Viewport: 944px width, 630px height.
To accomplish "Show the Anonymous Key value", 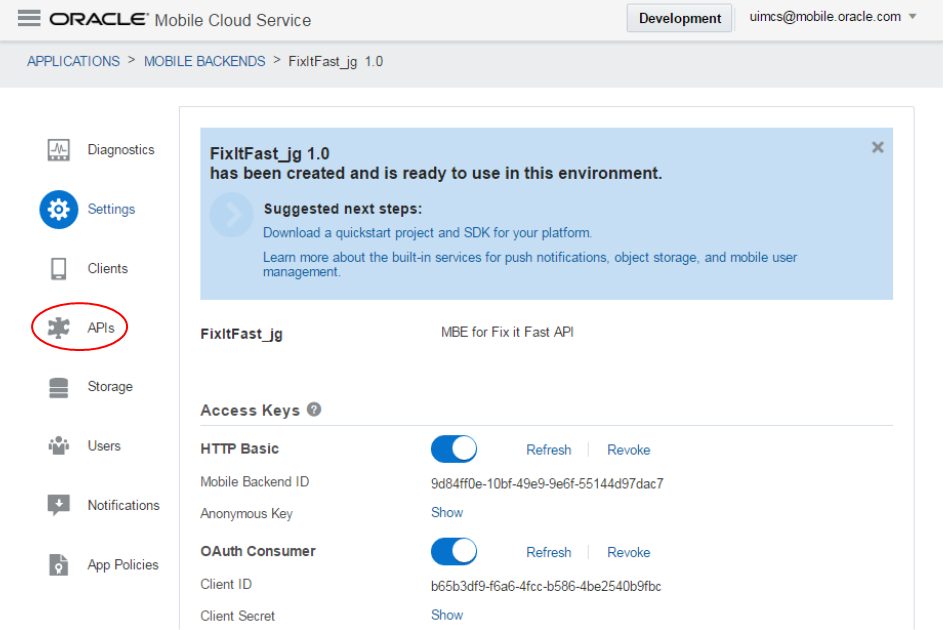I will click(447, 512).
